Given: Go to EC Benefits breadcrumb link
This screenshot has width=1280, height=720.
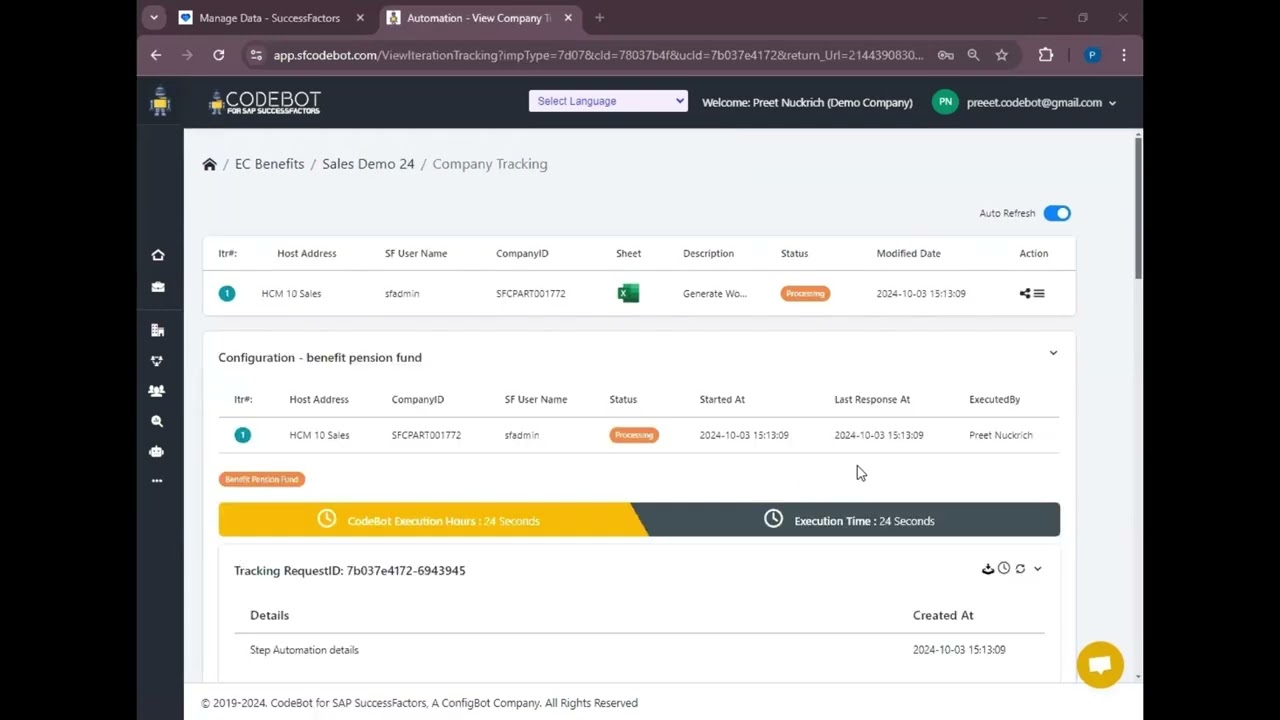Looking at the screenshot, I should 269,164.
